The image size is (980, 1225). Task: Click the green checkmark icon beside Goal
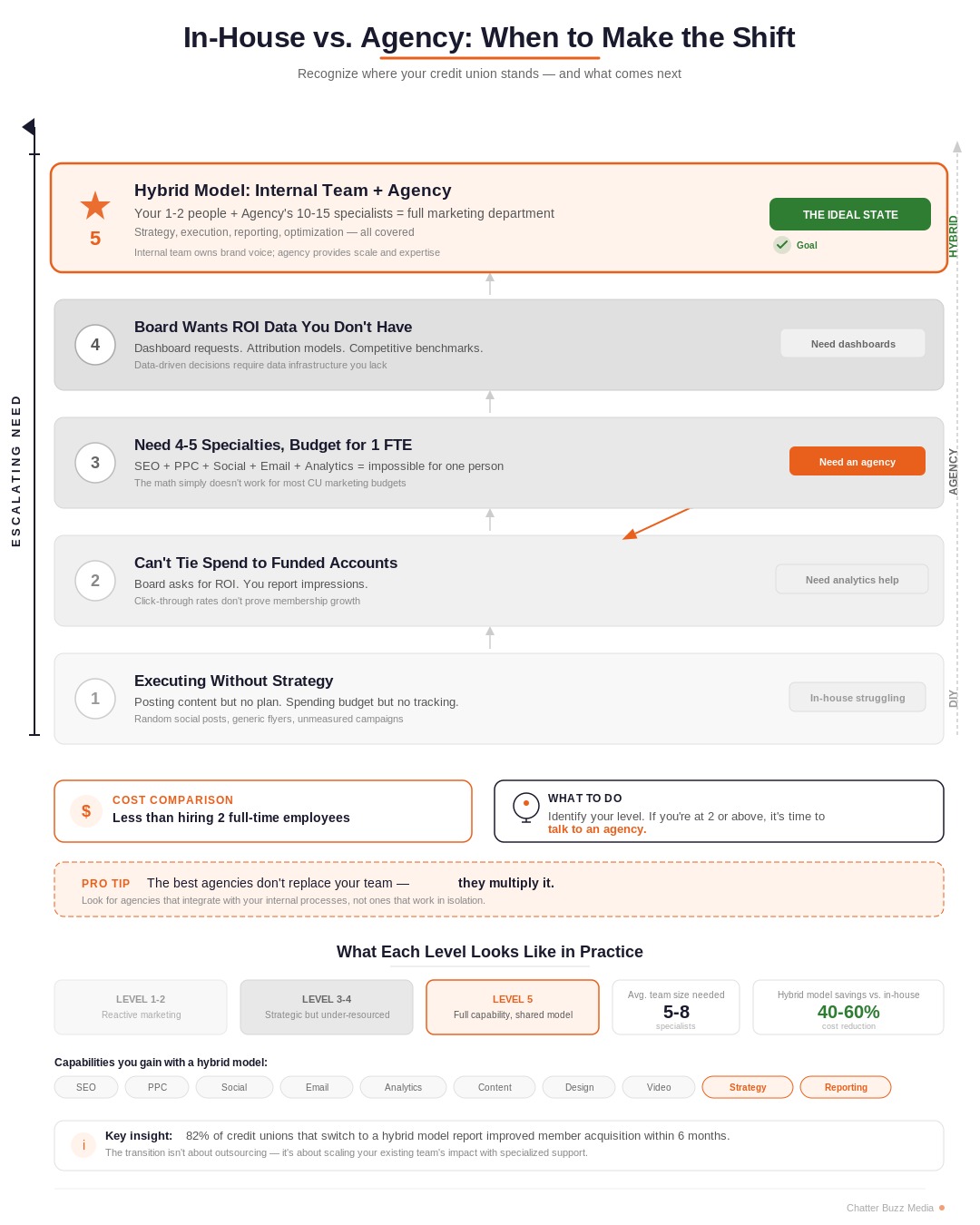782,245
